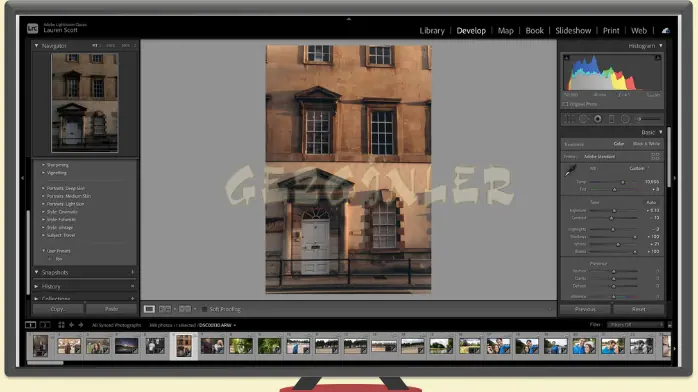Toggle the Original Photo checkbox
Viewport: 698px width, 392px height.
(565, 104)
